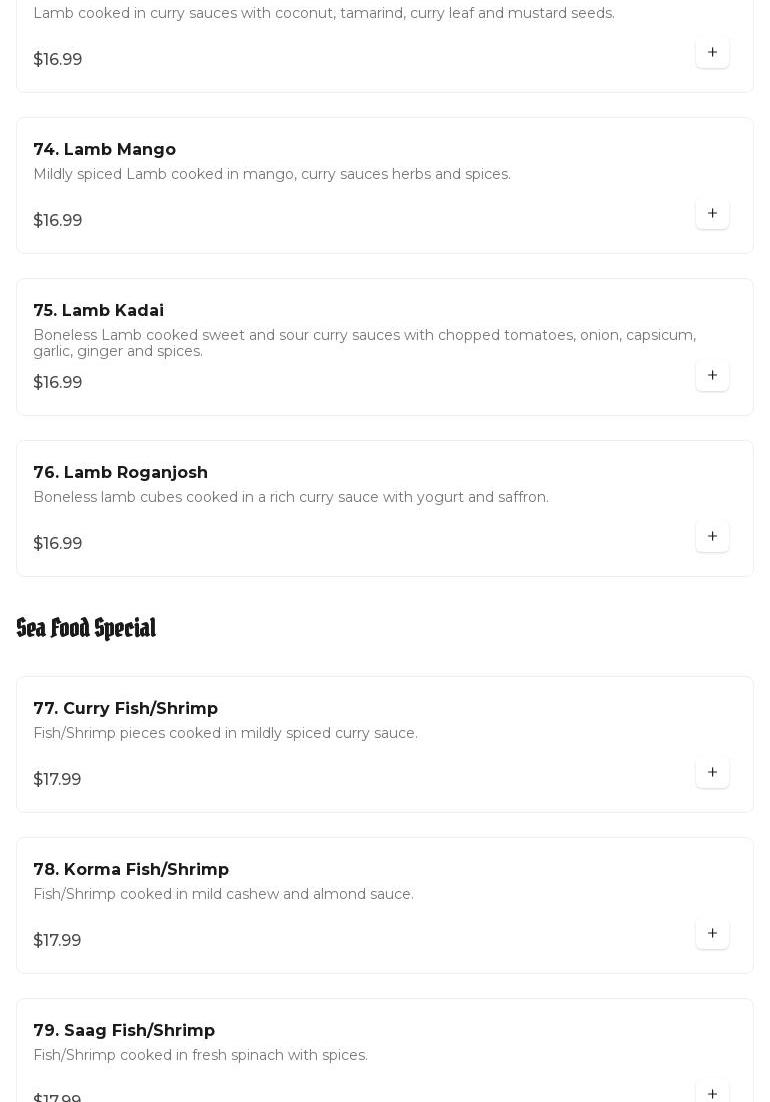Click the Lamb Roganjosh $16.99 price
Screen dimensions: 770x1102
58,543
